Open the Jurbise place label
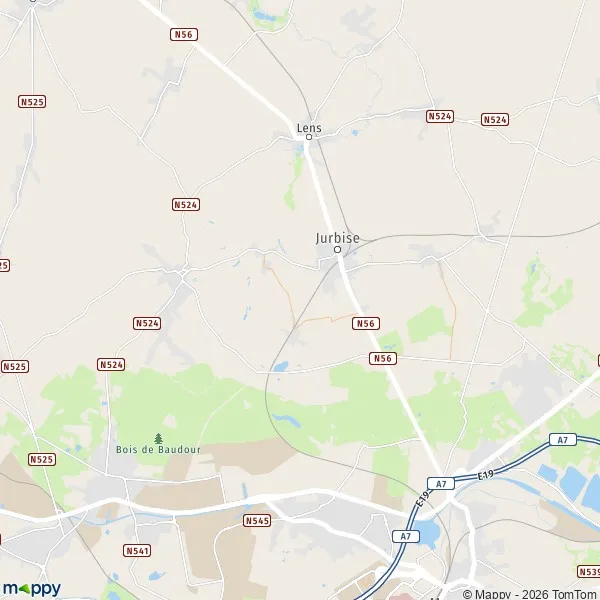Screen dimensions: 600x600 pos(338,238)
